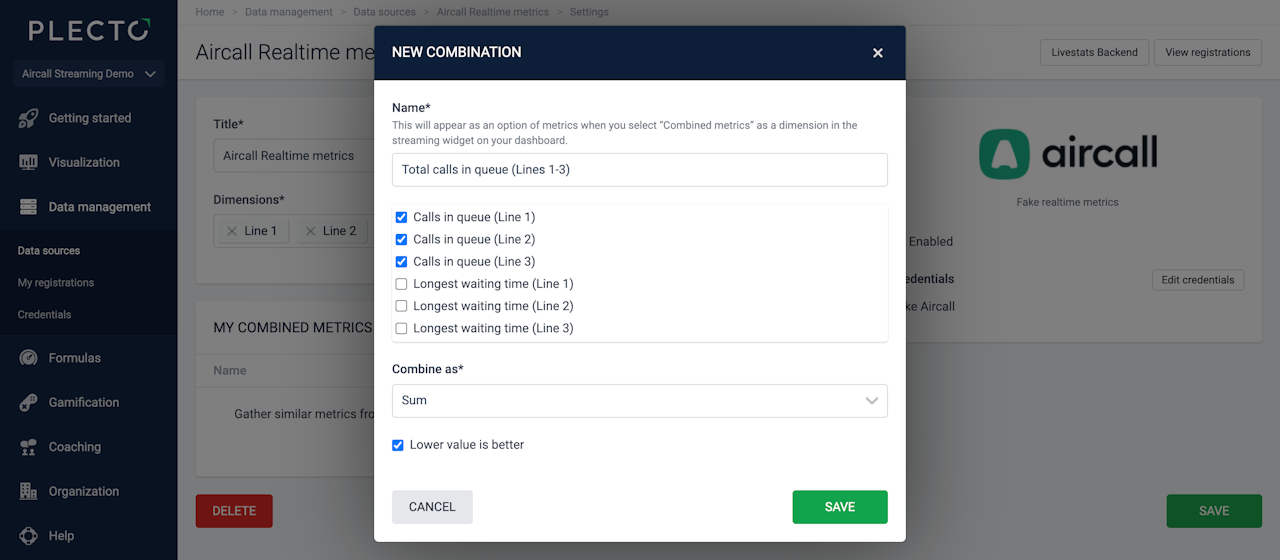This screenshot has height=560, width=1280.
Task: Click the combination Name input field
Action: point(639,170)
